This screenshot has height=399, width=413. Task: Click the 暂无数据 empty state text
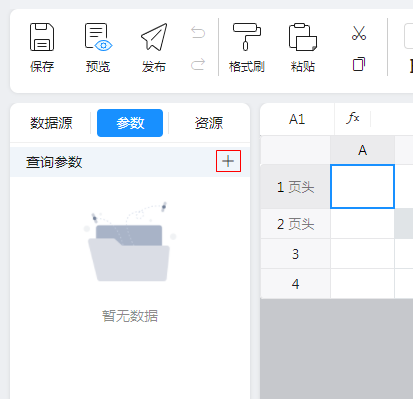pyautogui.click(x=130, y=316)
